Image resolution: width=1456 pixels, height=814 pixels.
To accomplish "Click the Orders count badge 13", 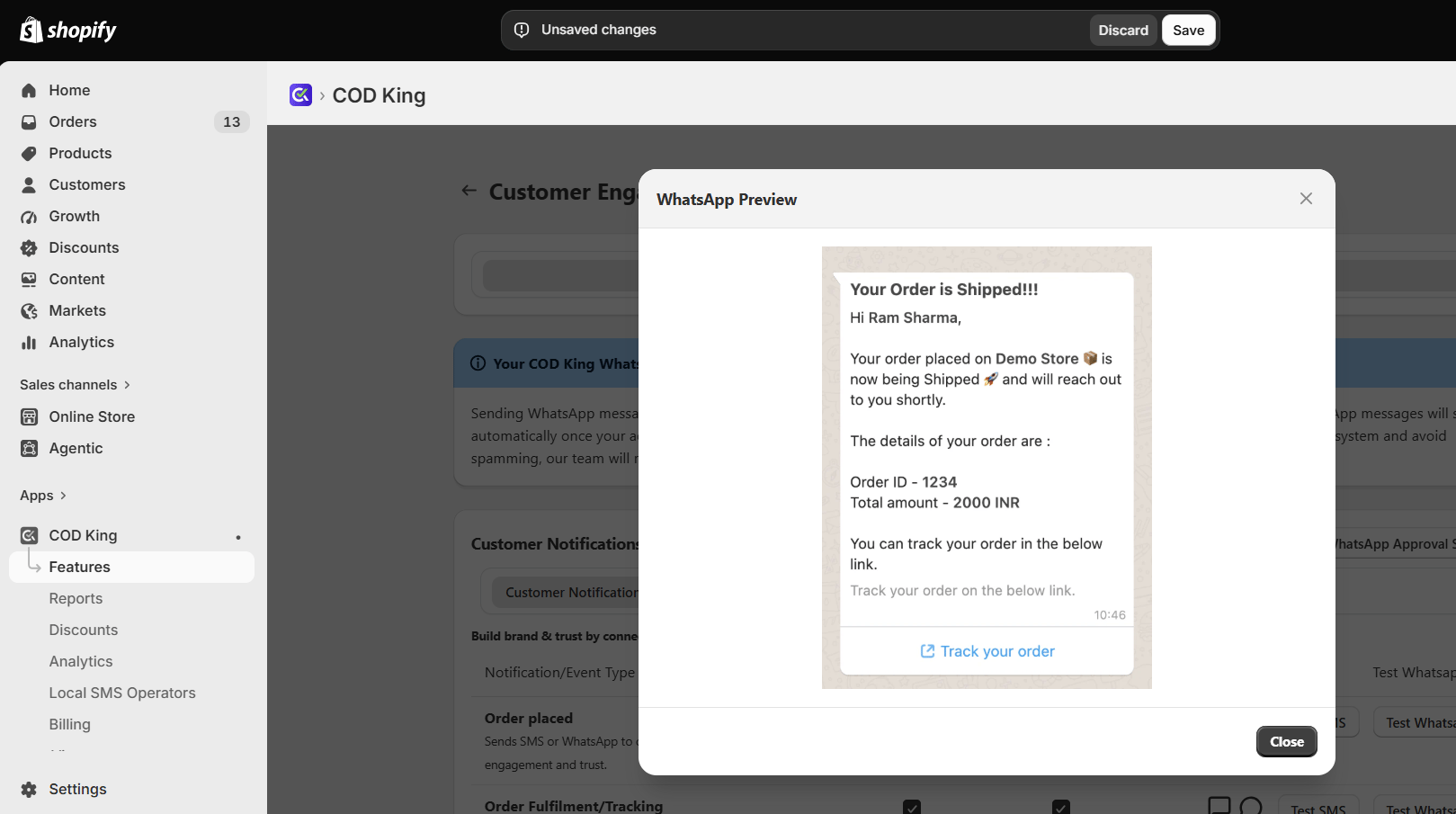I will [x=232, y=121].
